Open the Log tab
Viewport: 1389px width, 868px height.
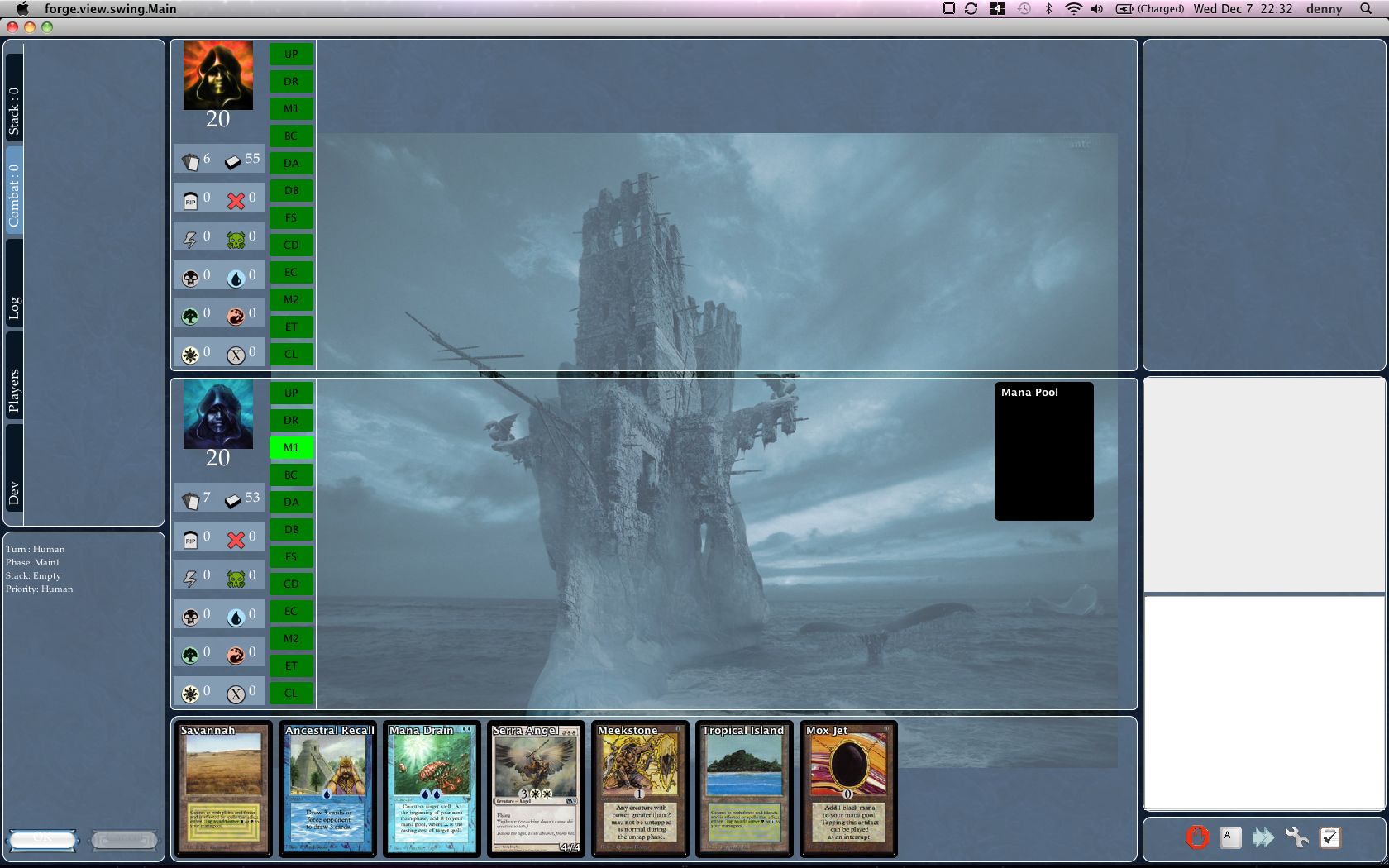pyautogui.click(x=14, y=308)
